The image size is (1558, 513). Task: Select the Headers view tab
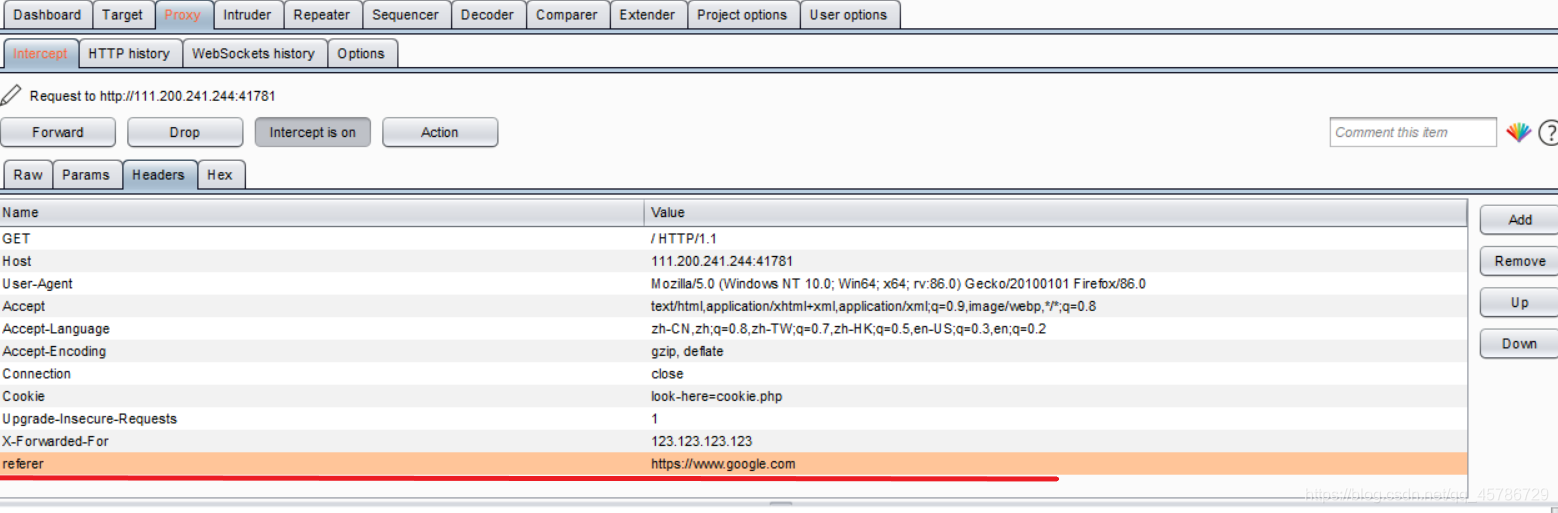coord(159,175)
